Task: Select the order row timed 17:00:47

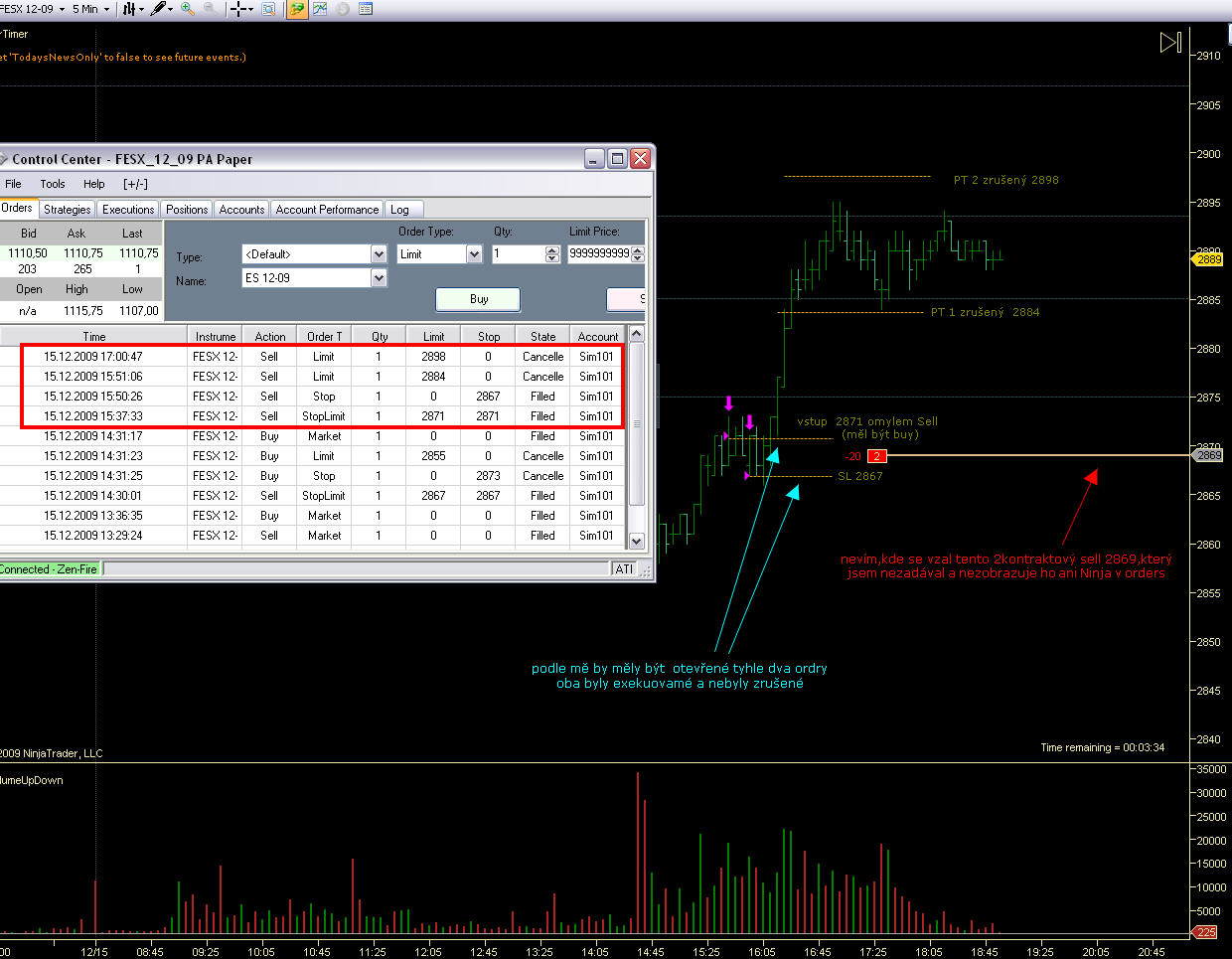Action: point(313,357)
